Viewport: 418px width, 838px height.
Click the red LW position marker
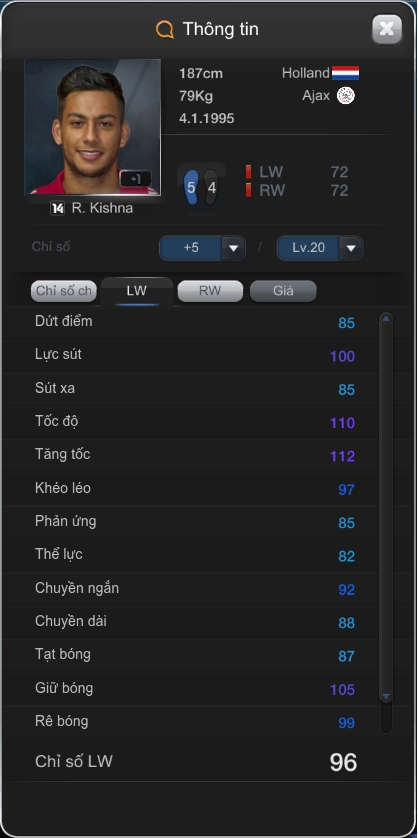click(249, 172)
